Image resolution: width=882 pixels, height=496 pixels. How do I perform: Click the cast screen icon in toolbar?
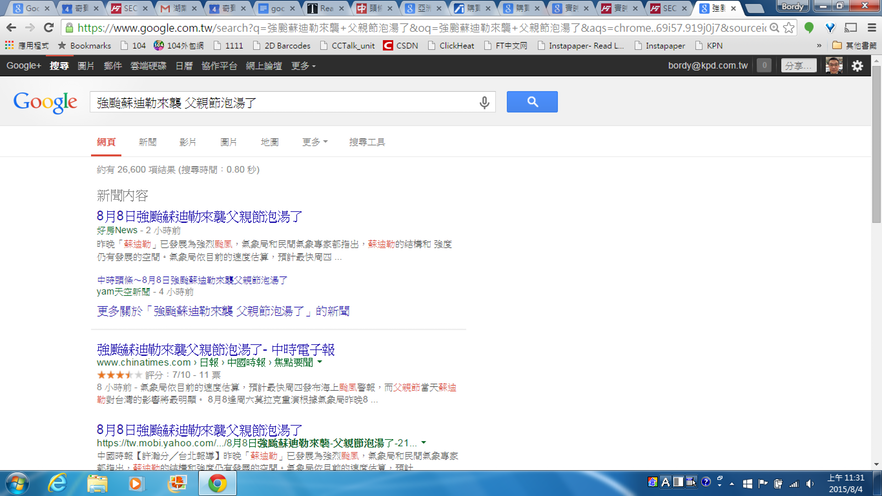[851, 28]
